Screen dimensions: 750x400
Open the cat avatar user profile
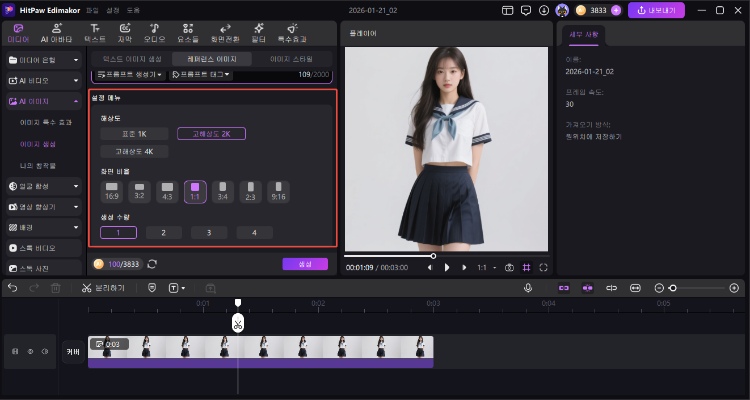[x=562, y=10]
